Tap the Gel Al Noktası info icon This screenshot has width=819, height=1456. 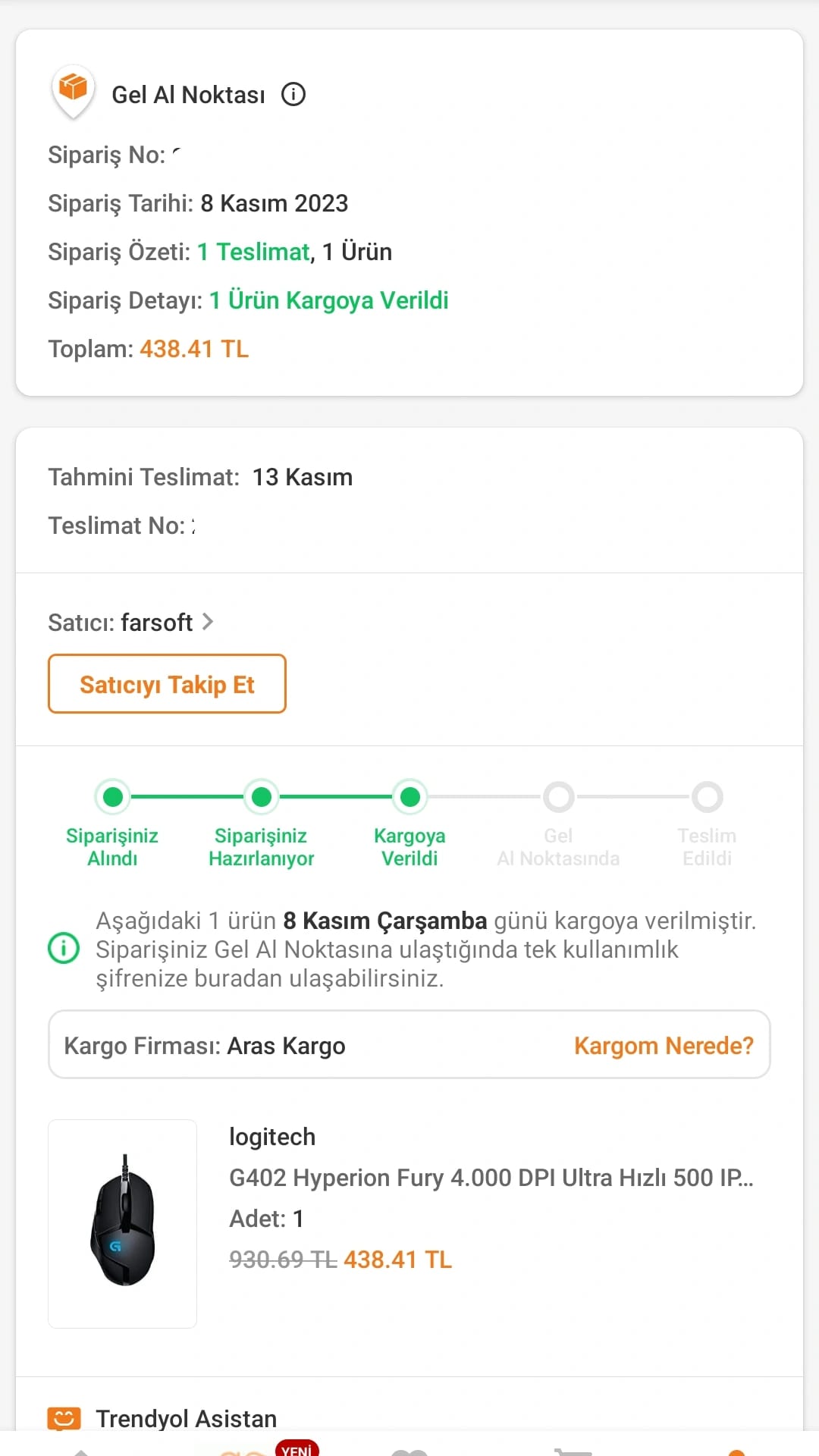point(293,94)
